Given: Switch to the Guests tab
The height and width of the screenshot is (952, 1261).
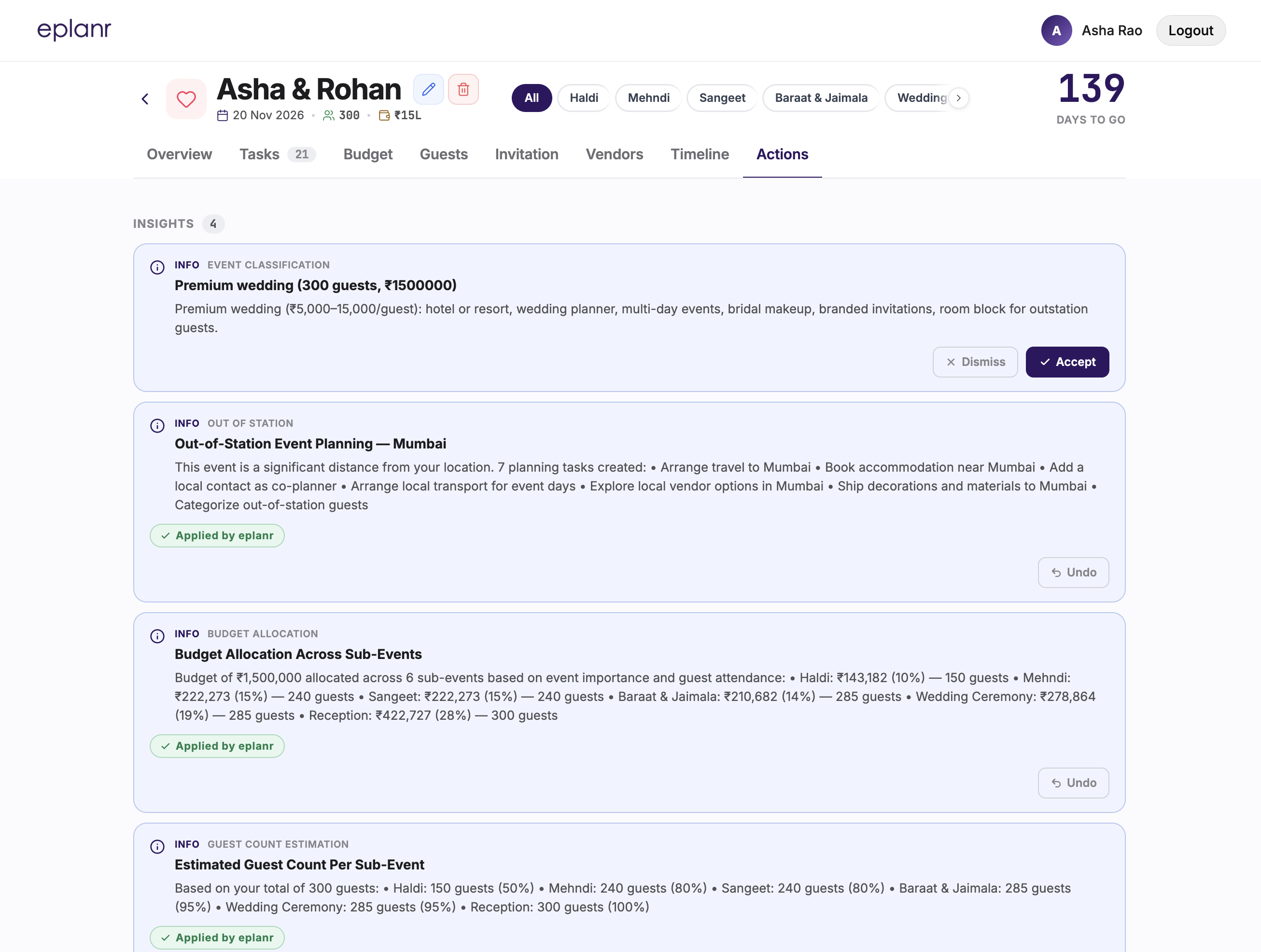Looking at the screenshot, I should coord(444,154).
